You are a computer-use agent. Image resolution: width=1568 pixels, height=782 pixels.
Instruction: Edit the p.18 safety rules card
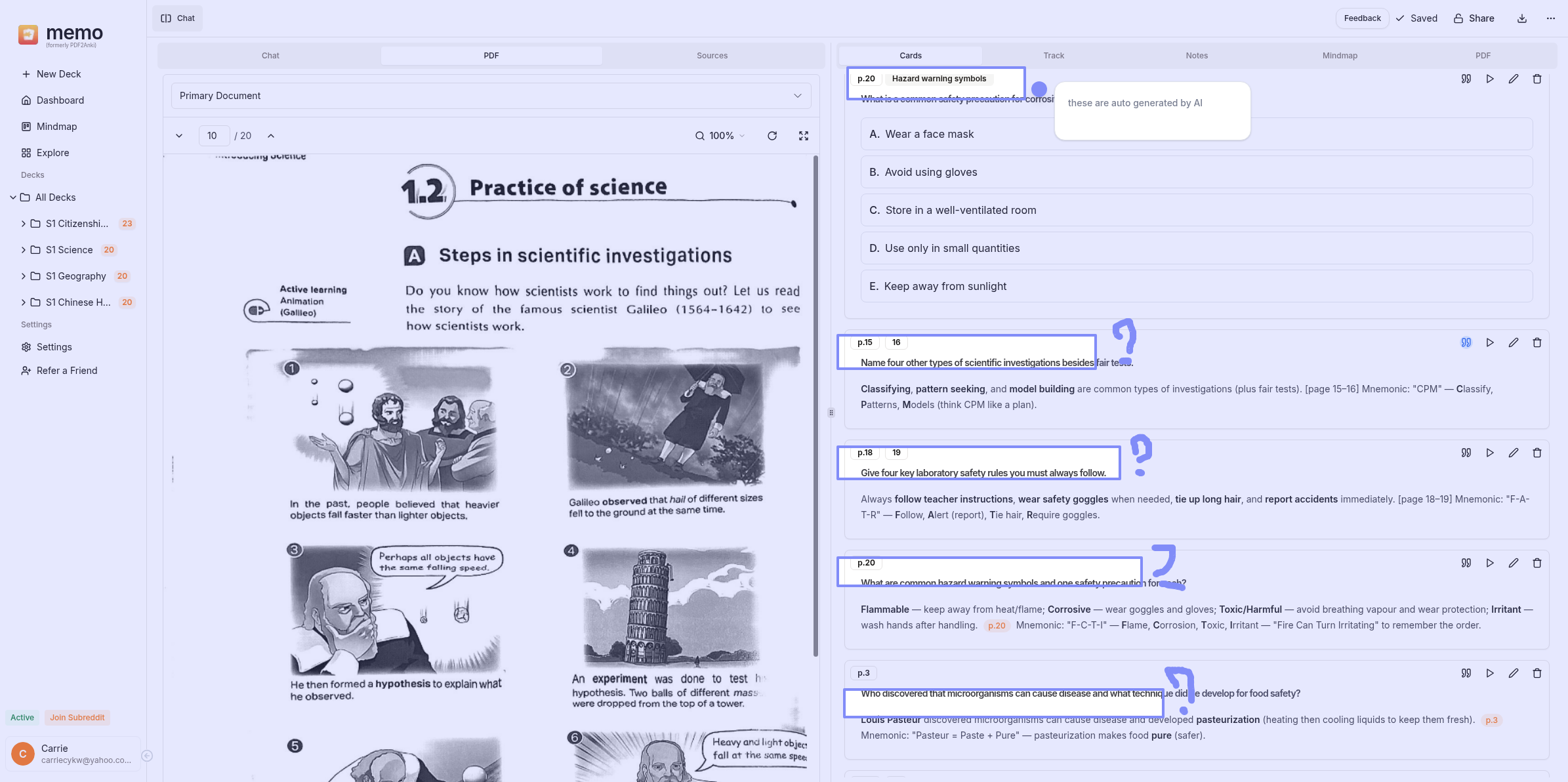1513,453
